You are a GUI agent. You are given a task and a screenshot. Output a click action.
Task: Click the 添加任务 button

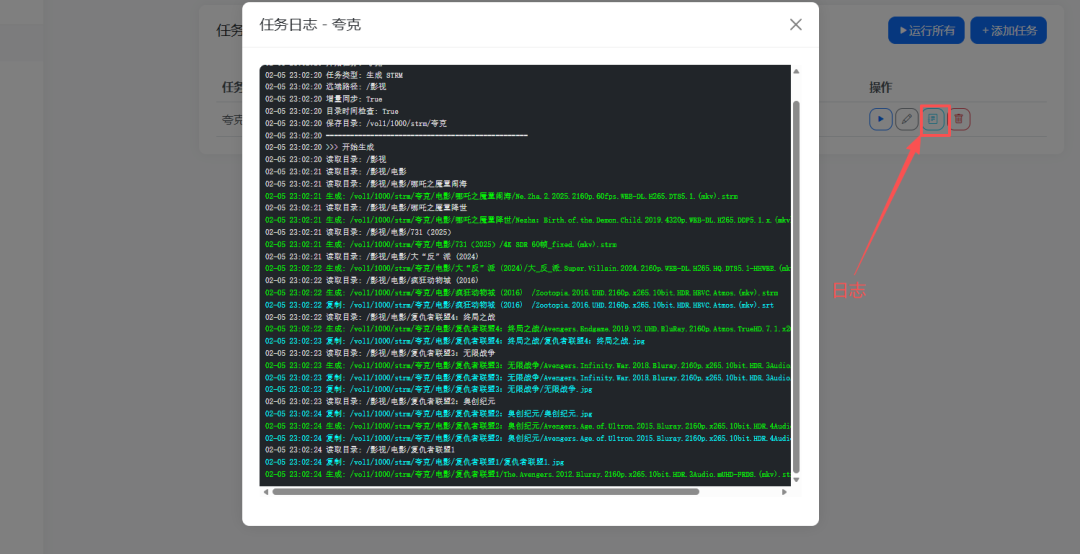1008,30
